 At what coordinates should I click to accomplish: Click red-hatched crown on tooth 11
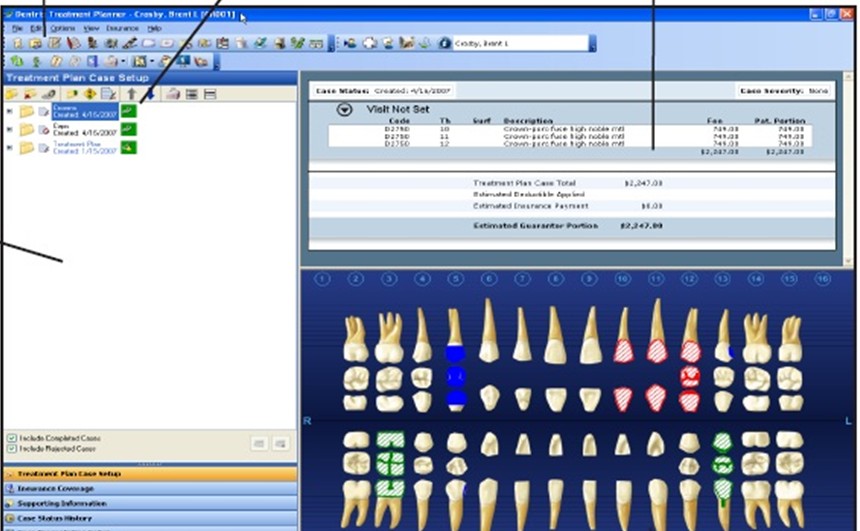[x=656, y=350]
